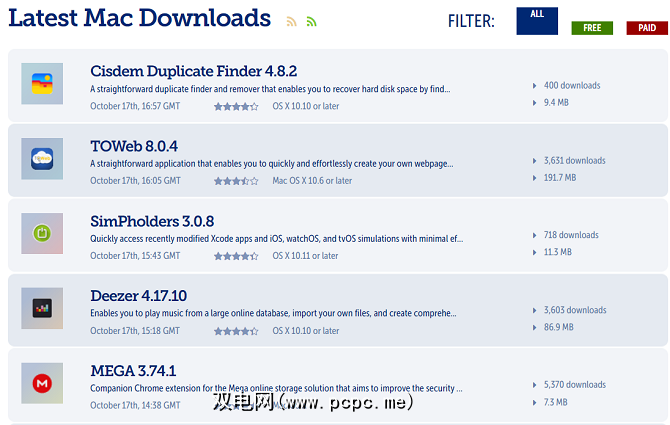Viewport: 670px width, 425px height.
Task: Click 'October 17th, 15:43 GMT' date
Action: pyautogui.click(x=135, y=256)
